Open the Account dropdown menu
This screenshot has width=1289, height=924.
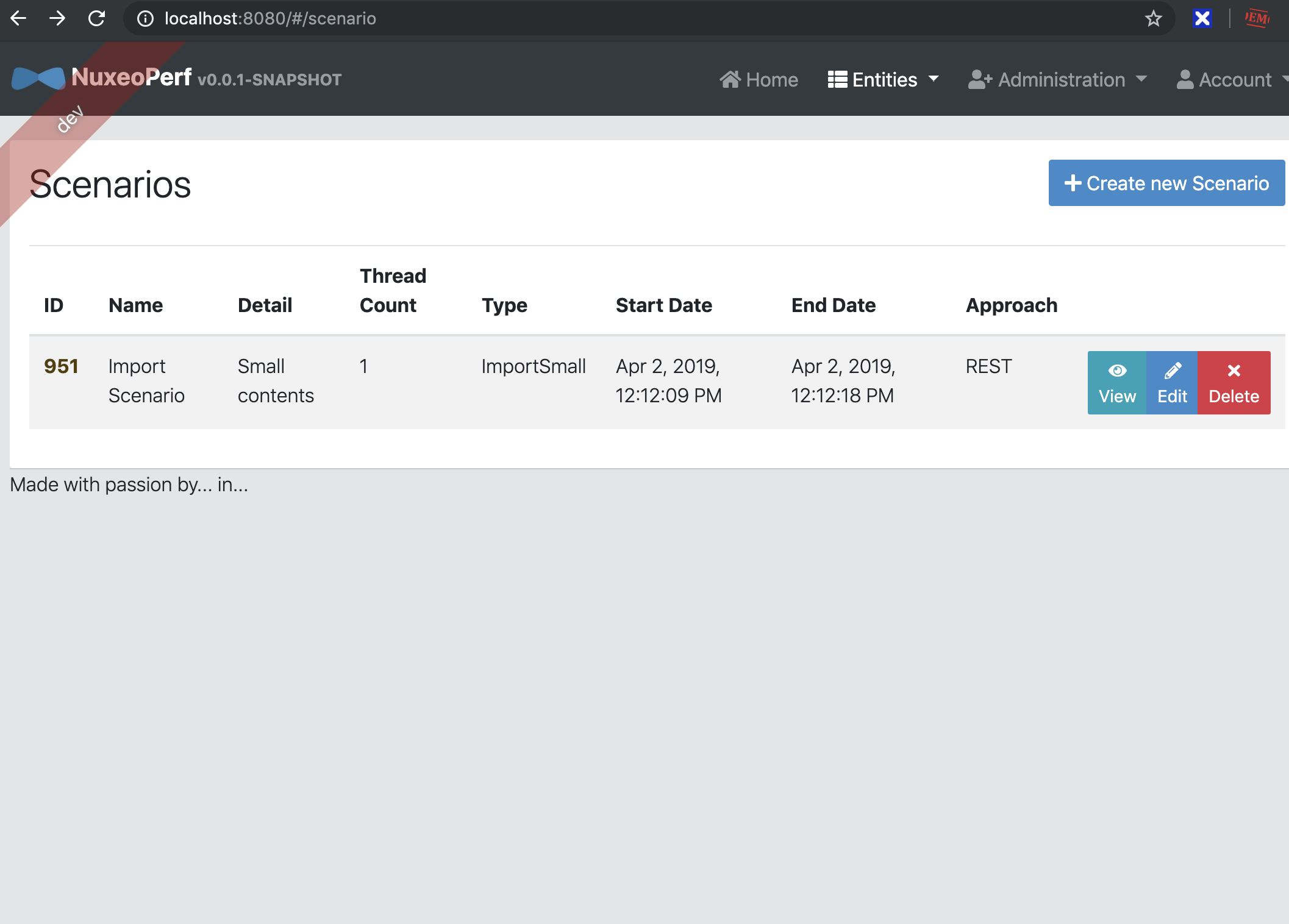1232,79
